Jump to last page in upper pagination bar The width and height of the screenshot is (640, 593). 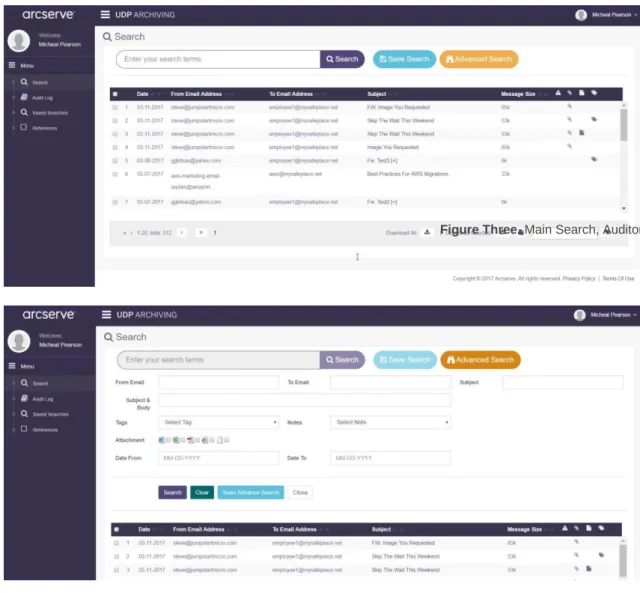[201, 233]
